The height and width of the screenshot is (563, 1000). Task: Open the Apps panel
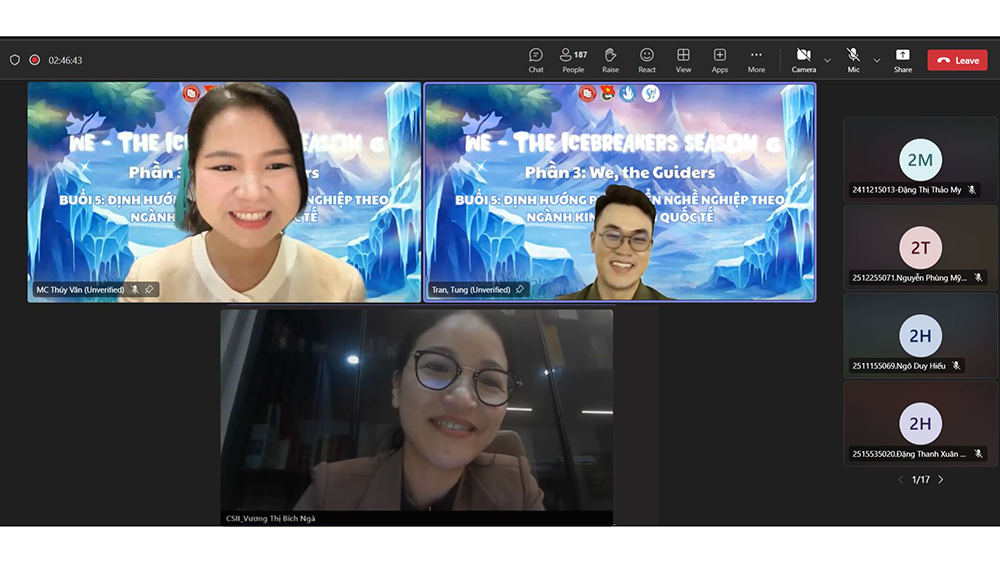click(x=720, y=60)
